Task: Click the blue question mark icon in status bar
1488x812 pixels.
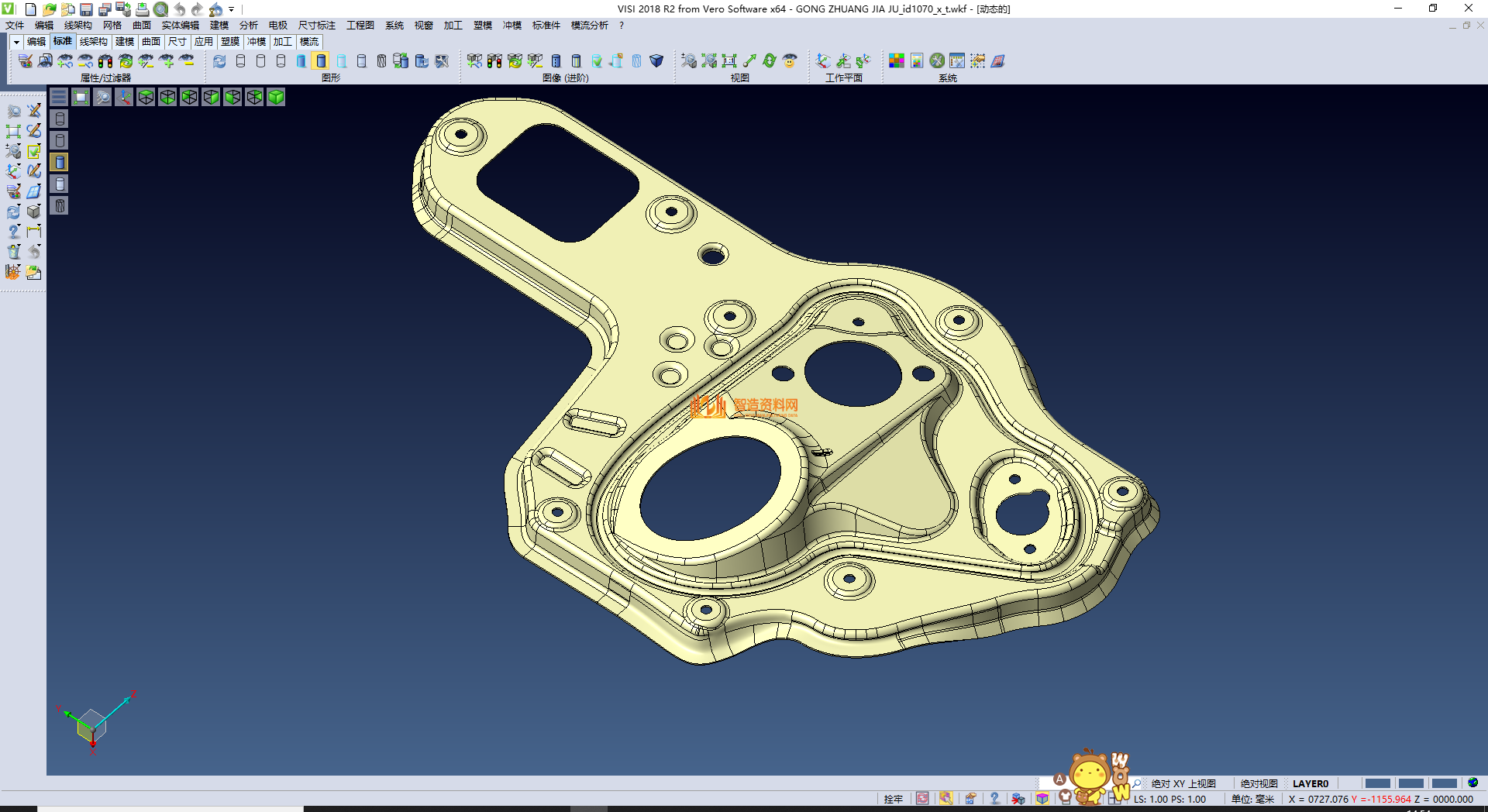Action: (994, 799)
